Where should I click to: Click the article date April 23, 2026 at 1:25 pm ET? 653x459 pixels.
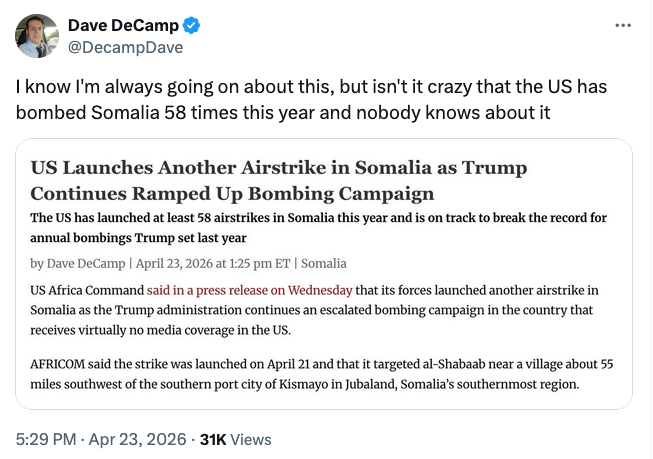coord(213,264)
